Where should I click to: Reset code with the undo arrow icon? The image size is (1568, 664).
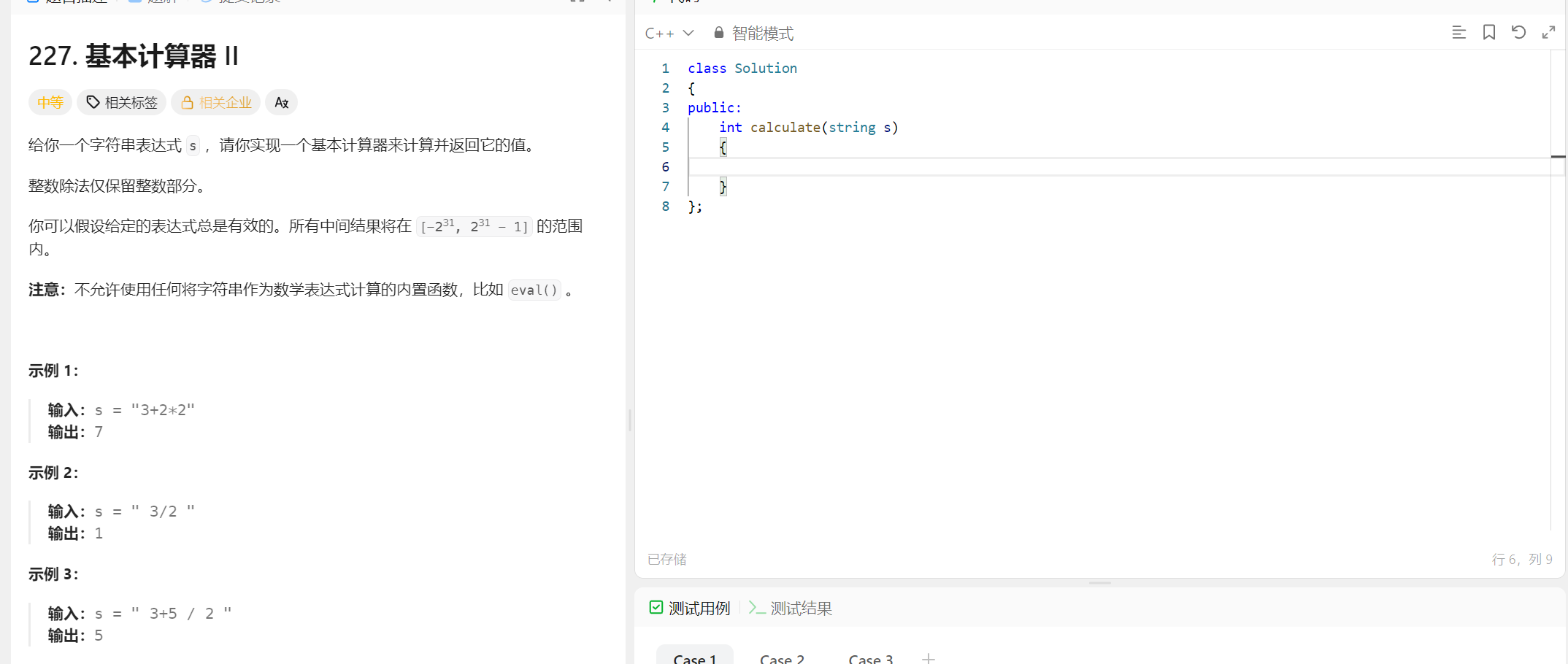click(1519, 33)
